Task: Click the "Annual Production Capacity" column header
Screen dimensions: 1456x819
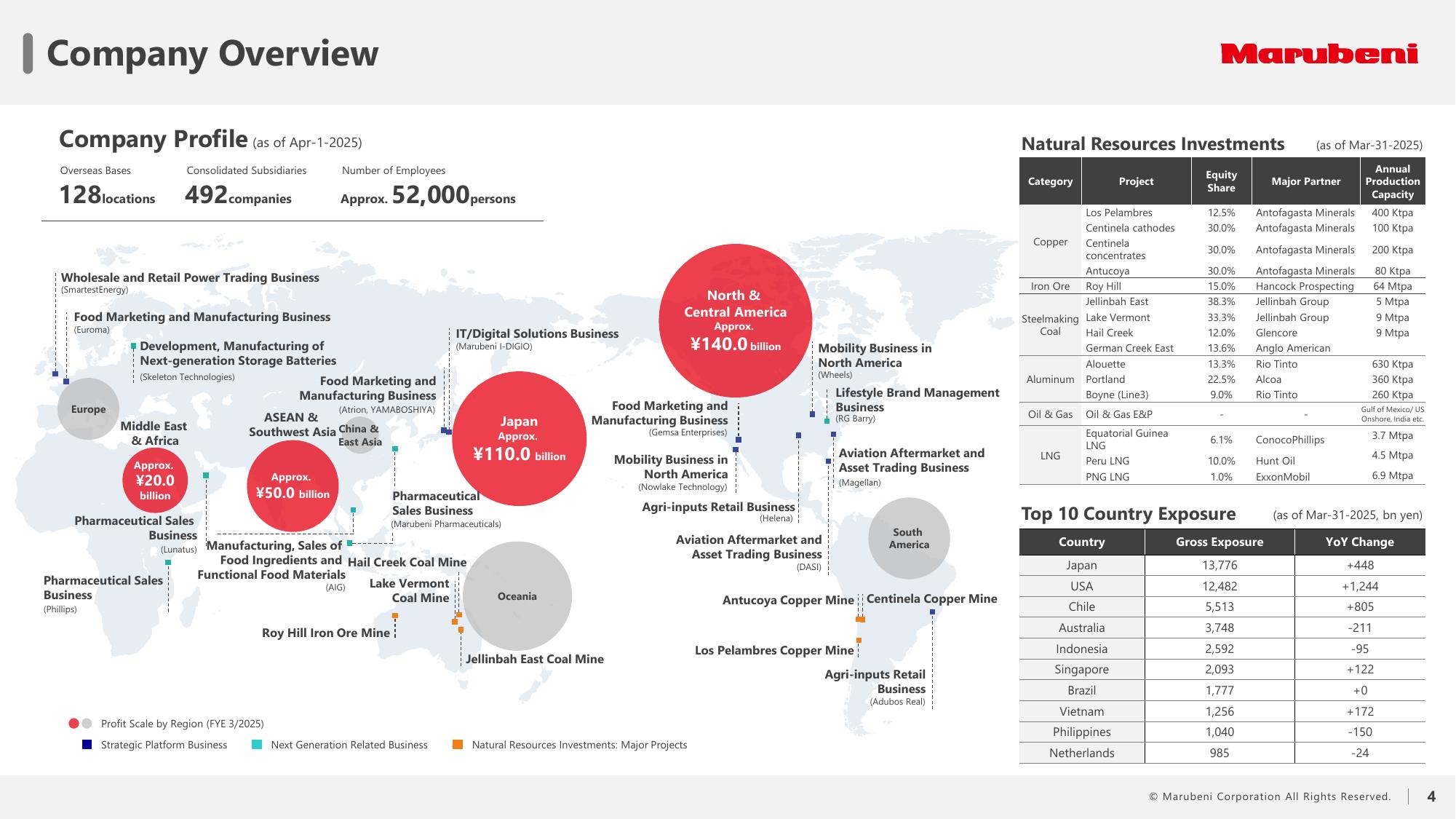Action: (x=1393, y=181)
